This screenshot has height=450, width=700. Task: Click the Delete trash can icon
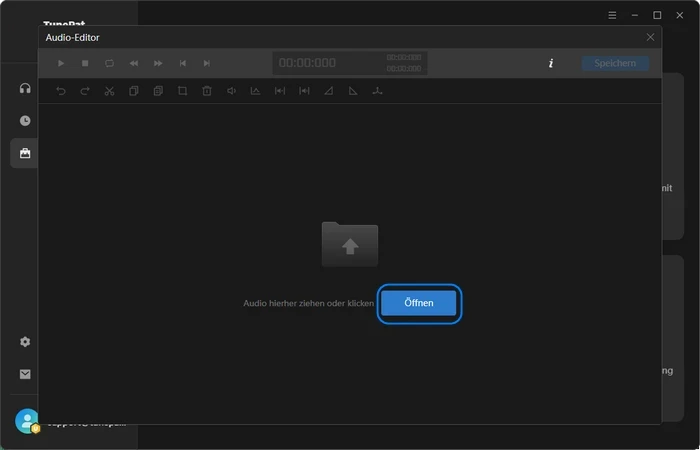point(207,91)
